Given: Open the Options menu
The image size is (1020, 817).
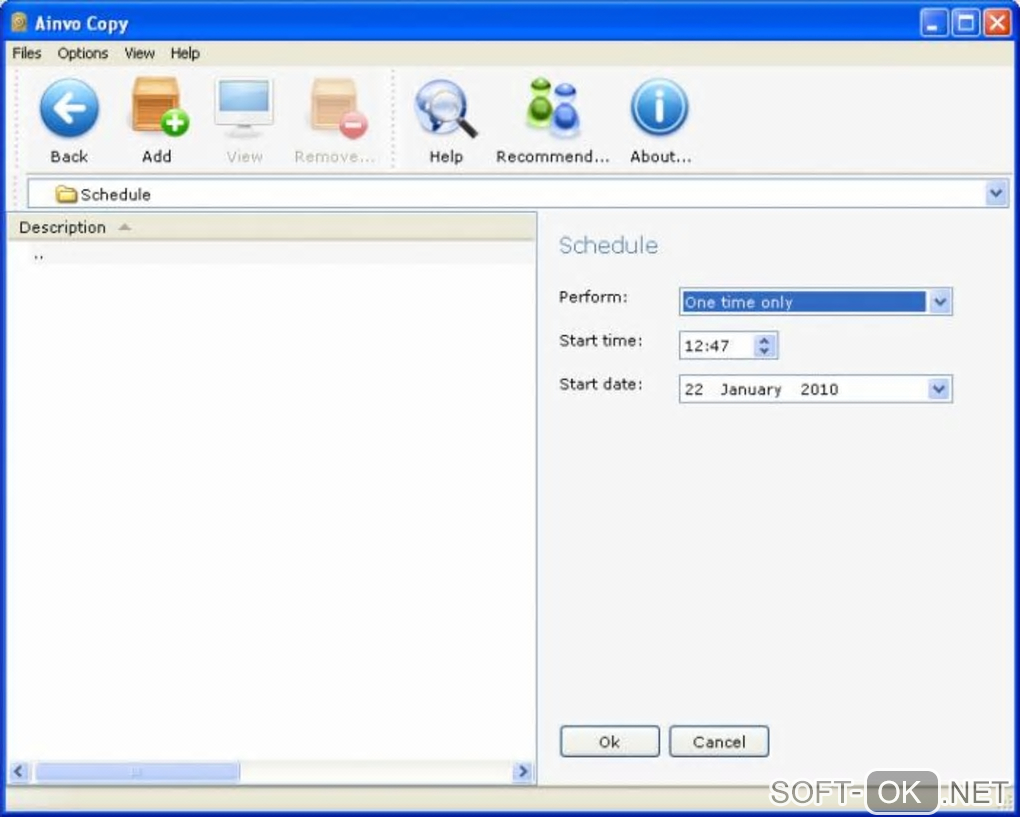Looking at the screenshot, I should tap(83, 53).
